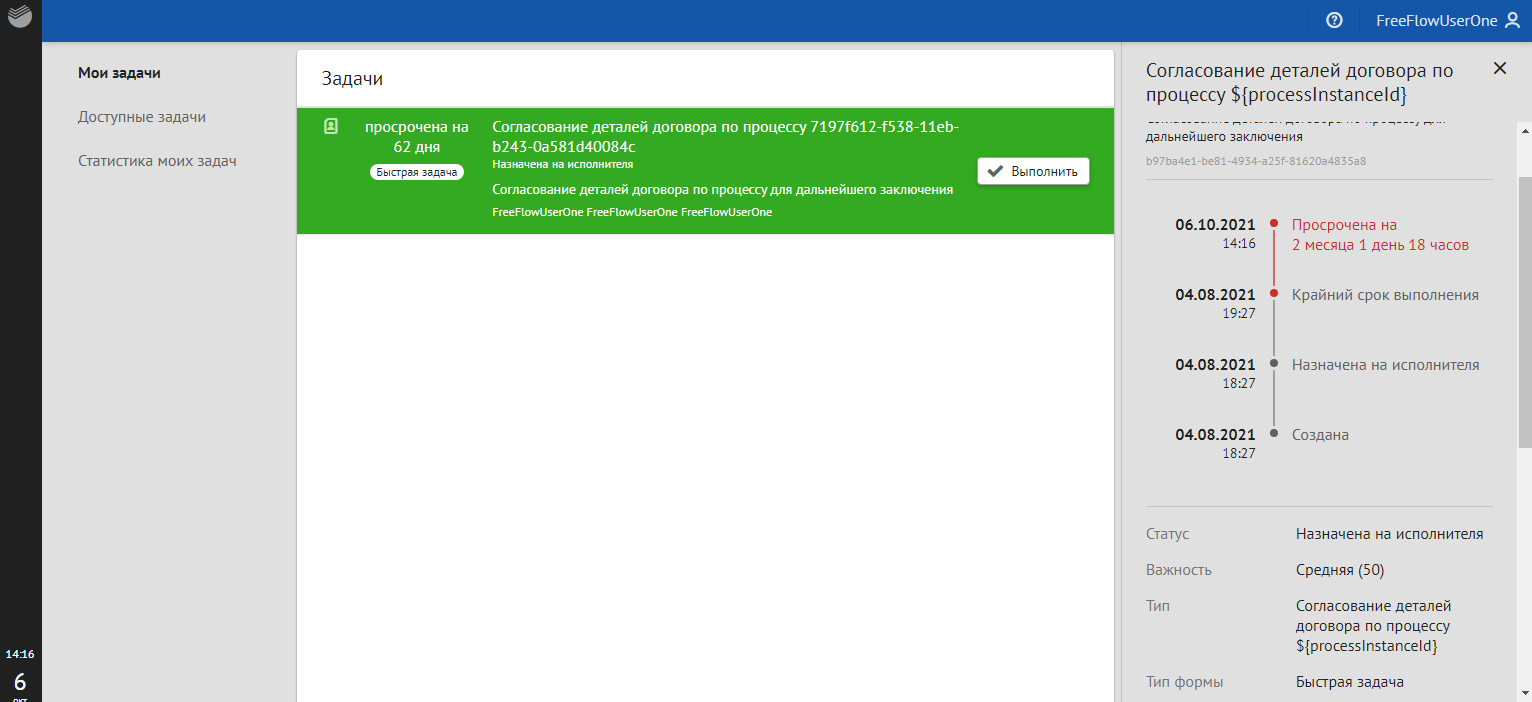The height and width of the screenshot is (702, 1532).
Task: Click the task card contact icon
Action: pyautogui.click(x=331, y=126)
